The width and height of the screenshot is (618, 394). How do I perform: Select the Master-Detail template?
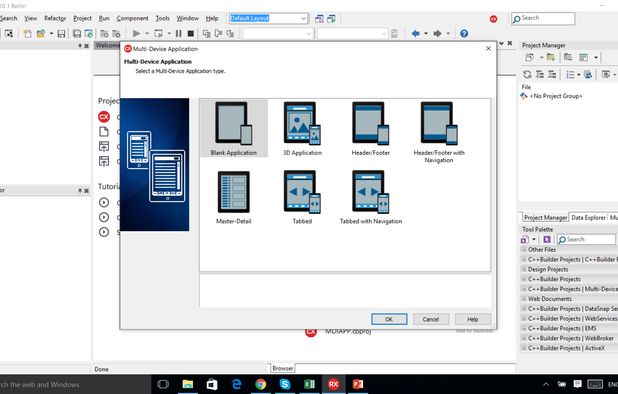click(234, 197)
